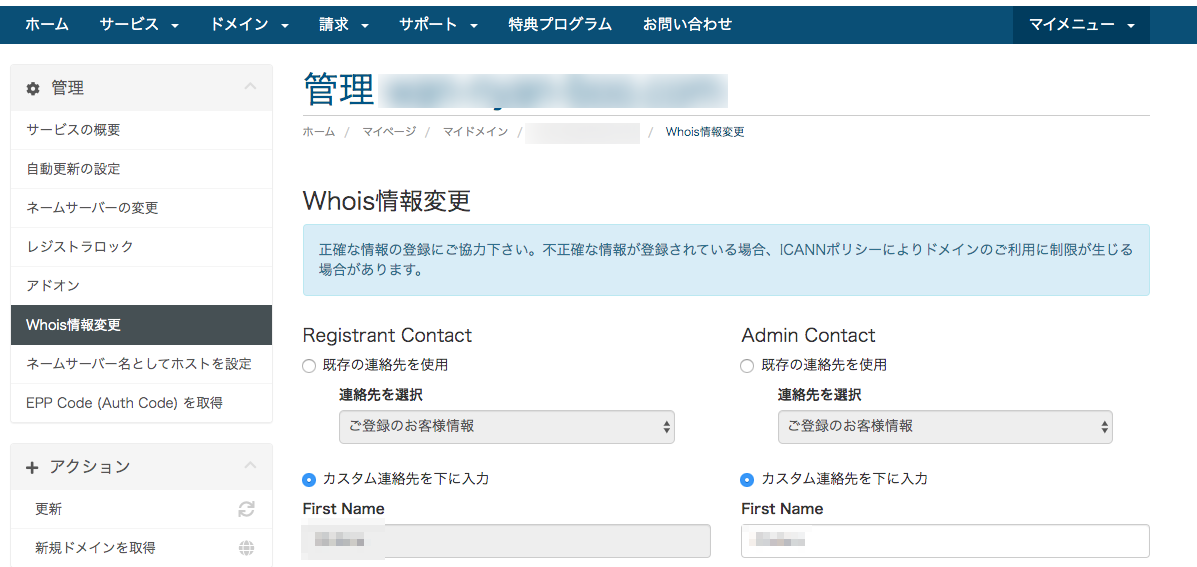Image resolution: width=1197 pixels, height=567 pixels.
Task: Click the plus icon beside アクション
Action: click(x=32, y=467)
